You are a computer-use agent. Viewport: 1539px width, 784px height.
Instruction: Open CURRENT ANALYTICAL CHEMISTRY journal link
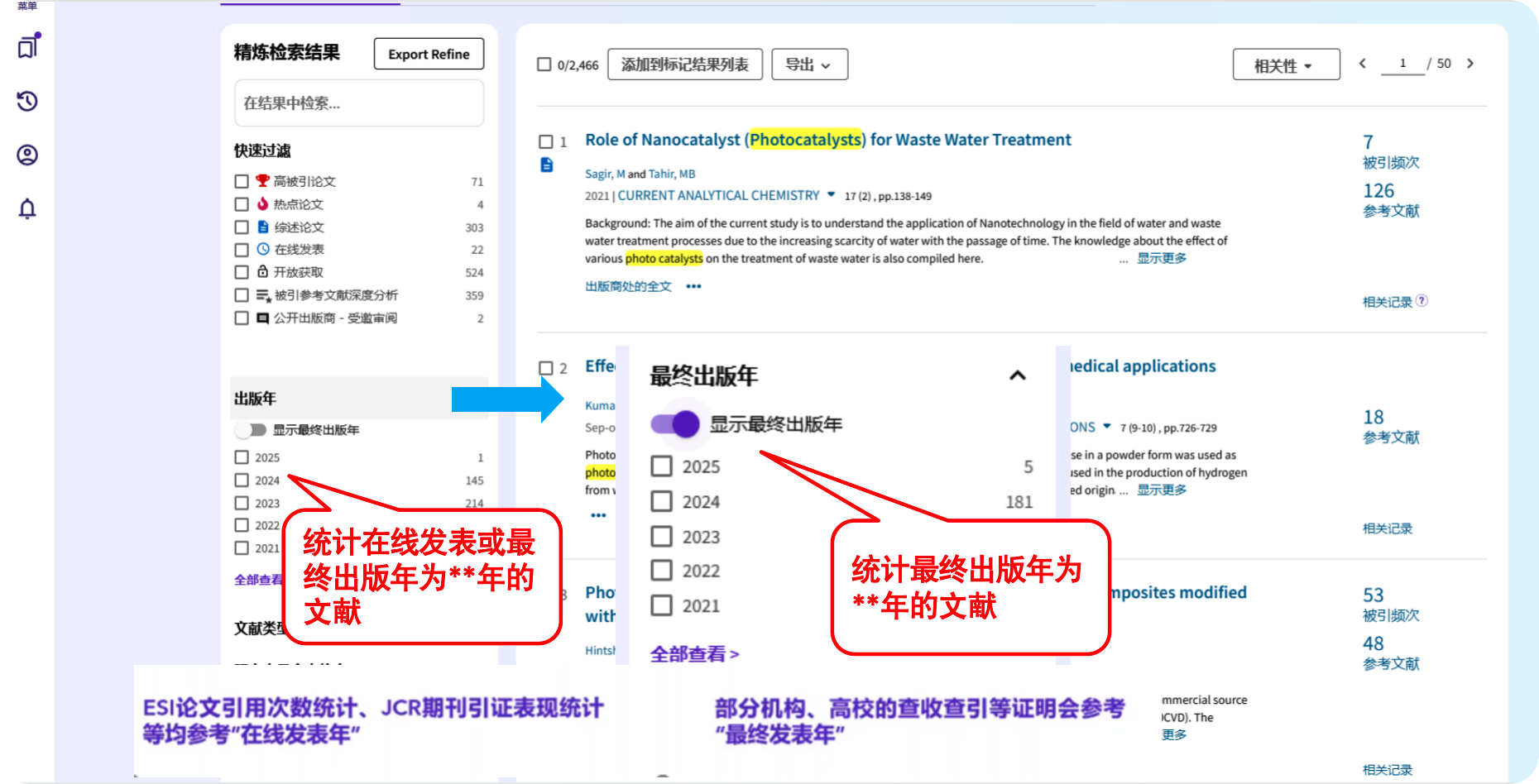(x=718, y=196)
